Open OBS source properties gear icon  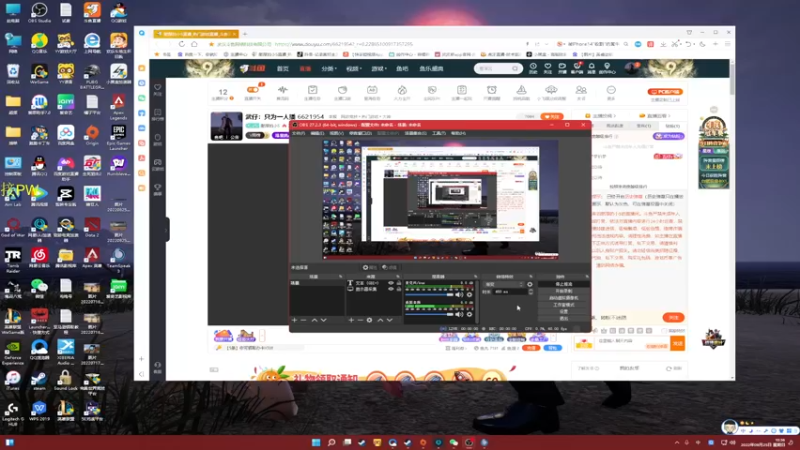(x=369, y=320)
